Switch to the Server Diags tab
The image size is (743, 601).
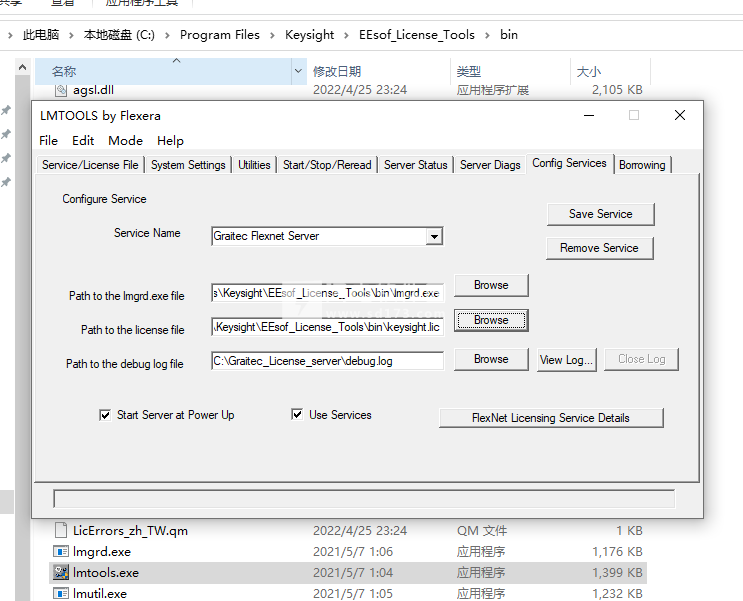pos(490,165)
